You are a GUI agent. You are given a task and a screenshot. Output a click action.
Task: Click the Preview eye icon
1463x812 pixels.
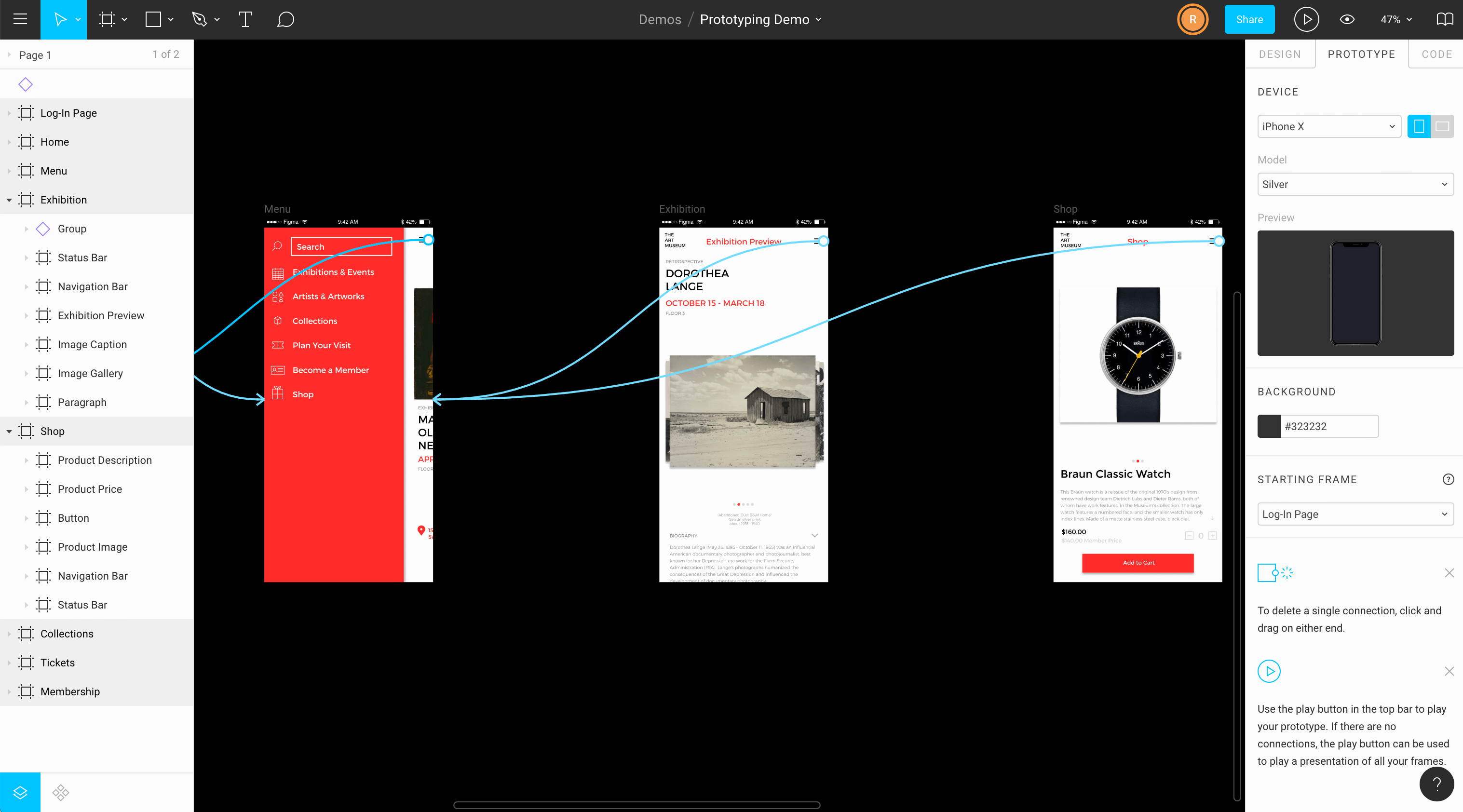point(1348,19)
